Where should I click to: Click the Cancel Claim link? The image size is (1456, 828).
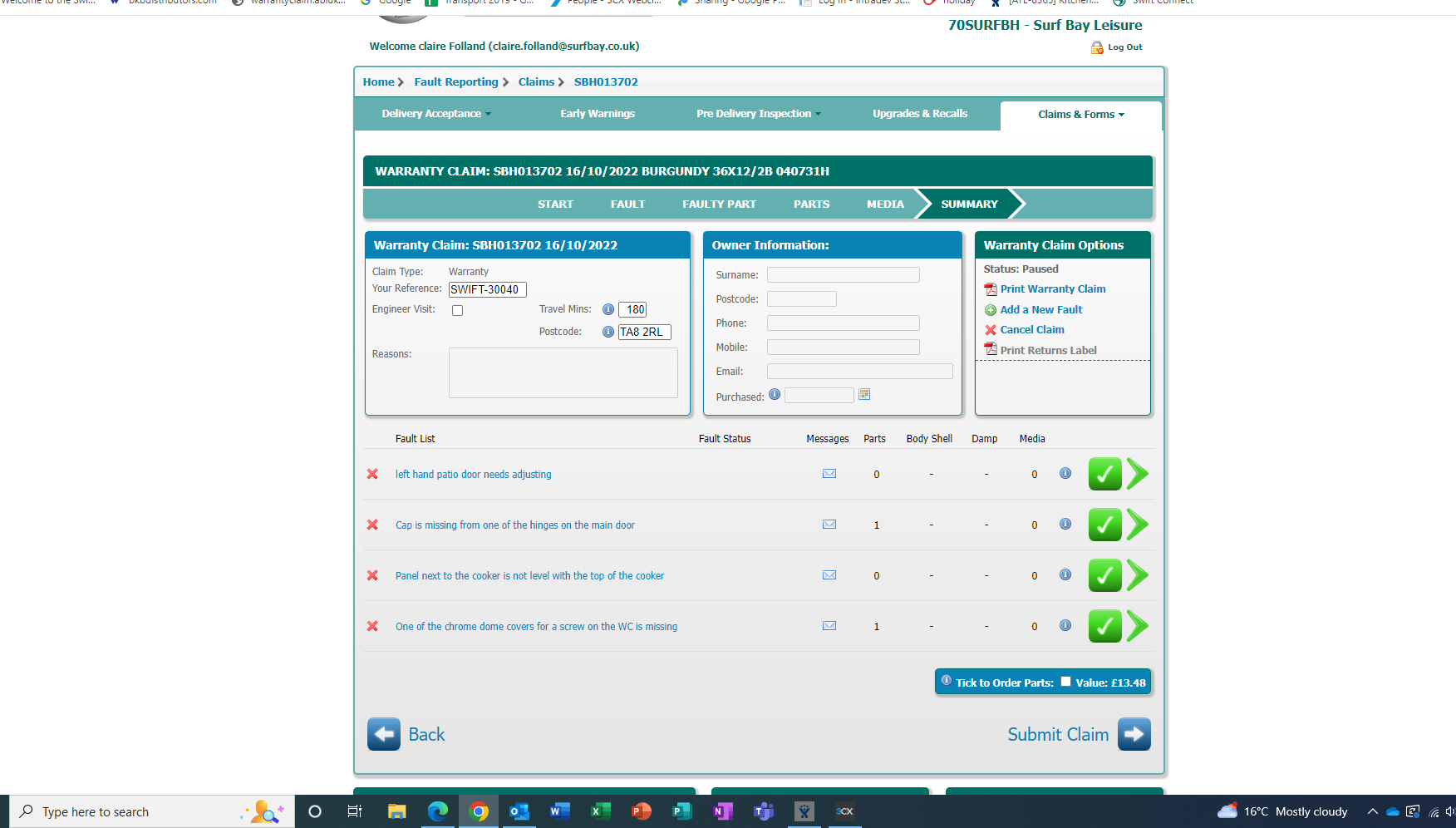pyautogui.click(x=1032, y=330)
